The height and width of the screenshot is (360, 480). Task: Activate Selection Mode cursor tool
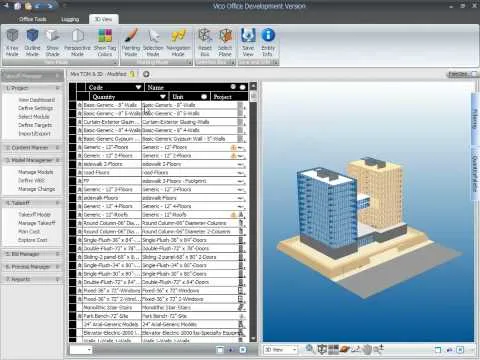coord(153,42)
